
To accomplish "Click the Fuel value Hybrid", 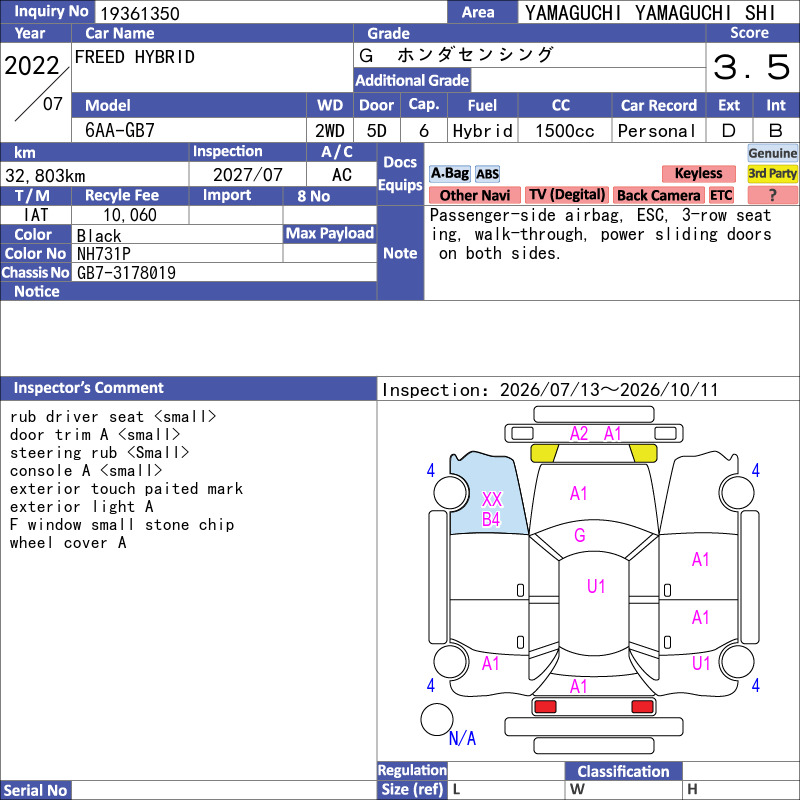I will click(x=483, y=131).
